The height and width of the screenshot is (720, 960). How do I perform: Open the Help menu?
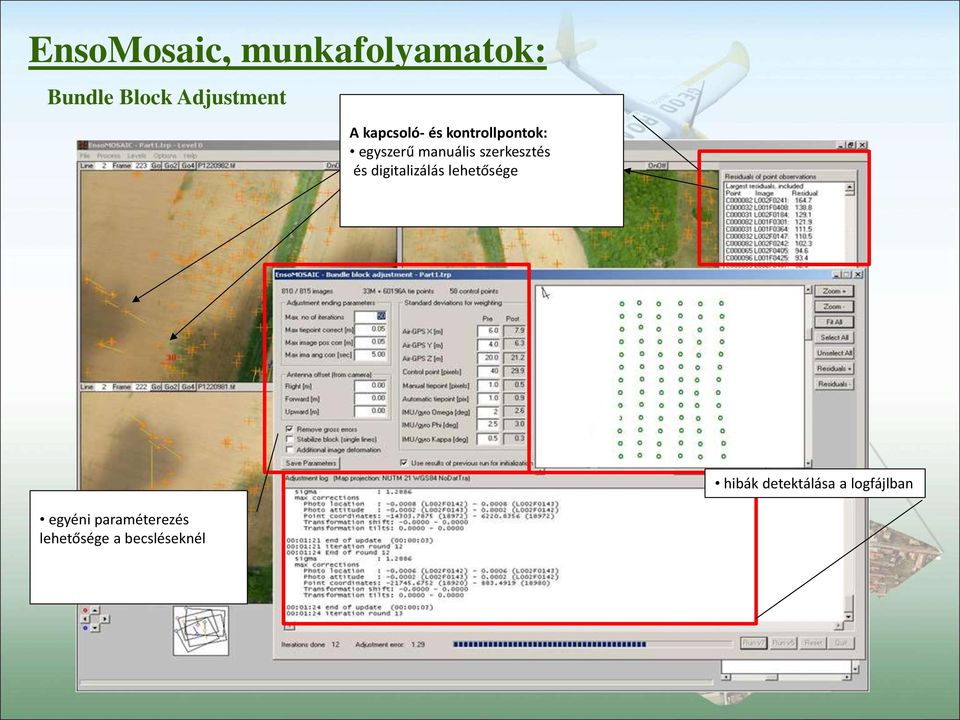click(x=190, y=156)
